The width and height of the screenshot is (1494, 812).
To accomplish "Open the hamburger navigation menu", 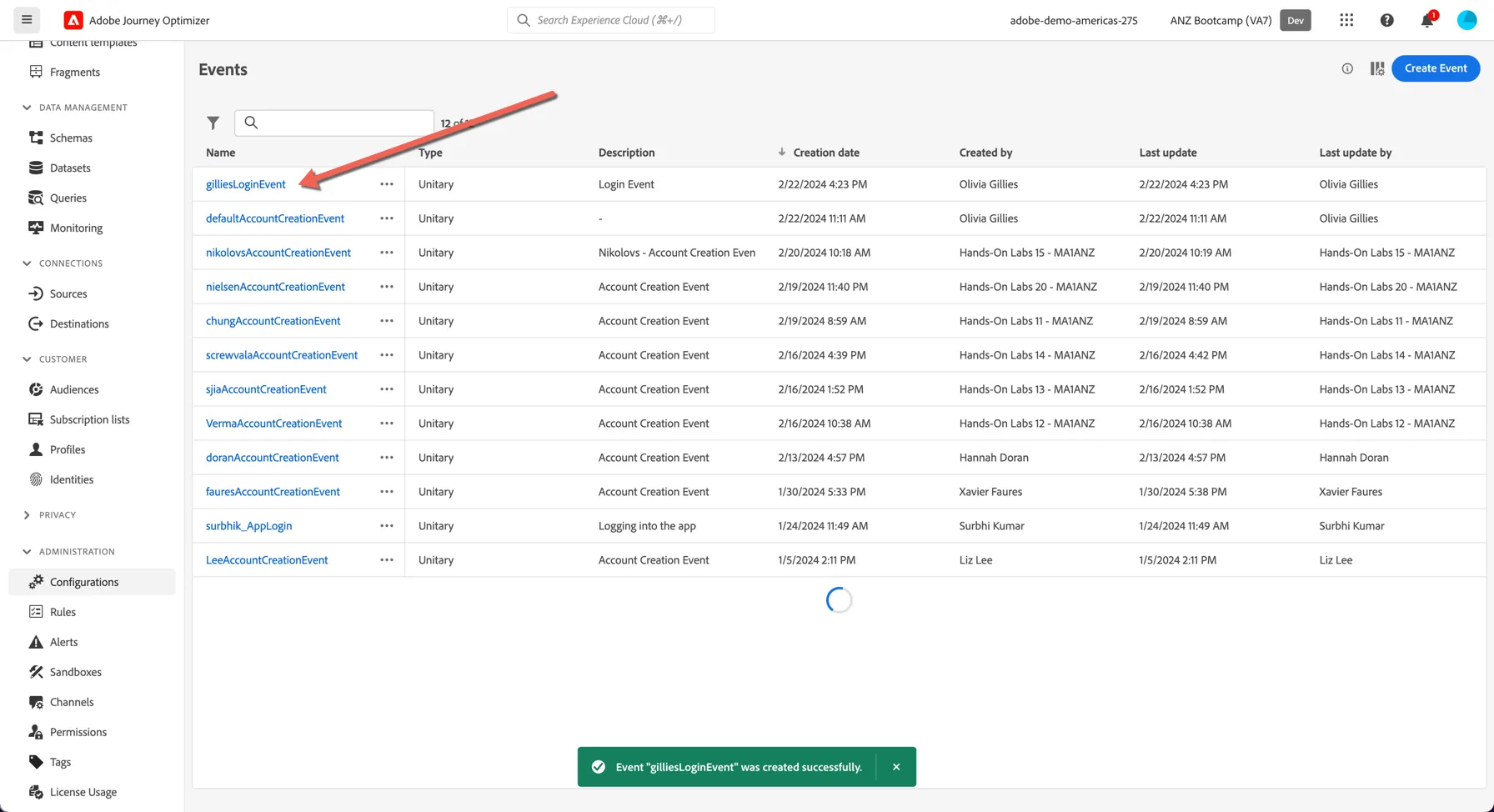I will coord(27,20).
